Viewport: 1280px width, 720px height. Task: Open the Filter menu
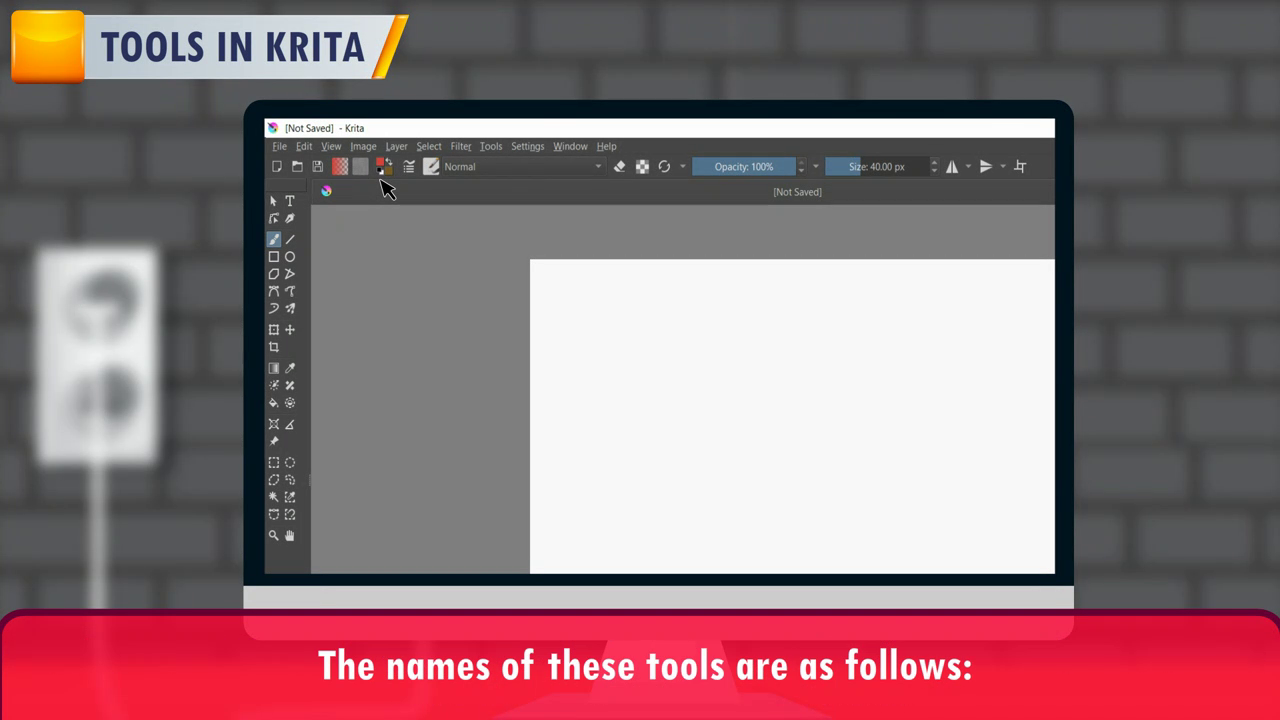point(460,146)
